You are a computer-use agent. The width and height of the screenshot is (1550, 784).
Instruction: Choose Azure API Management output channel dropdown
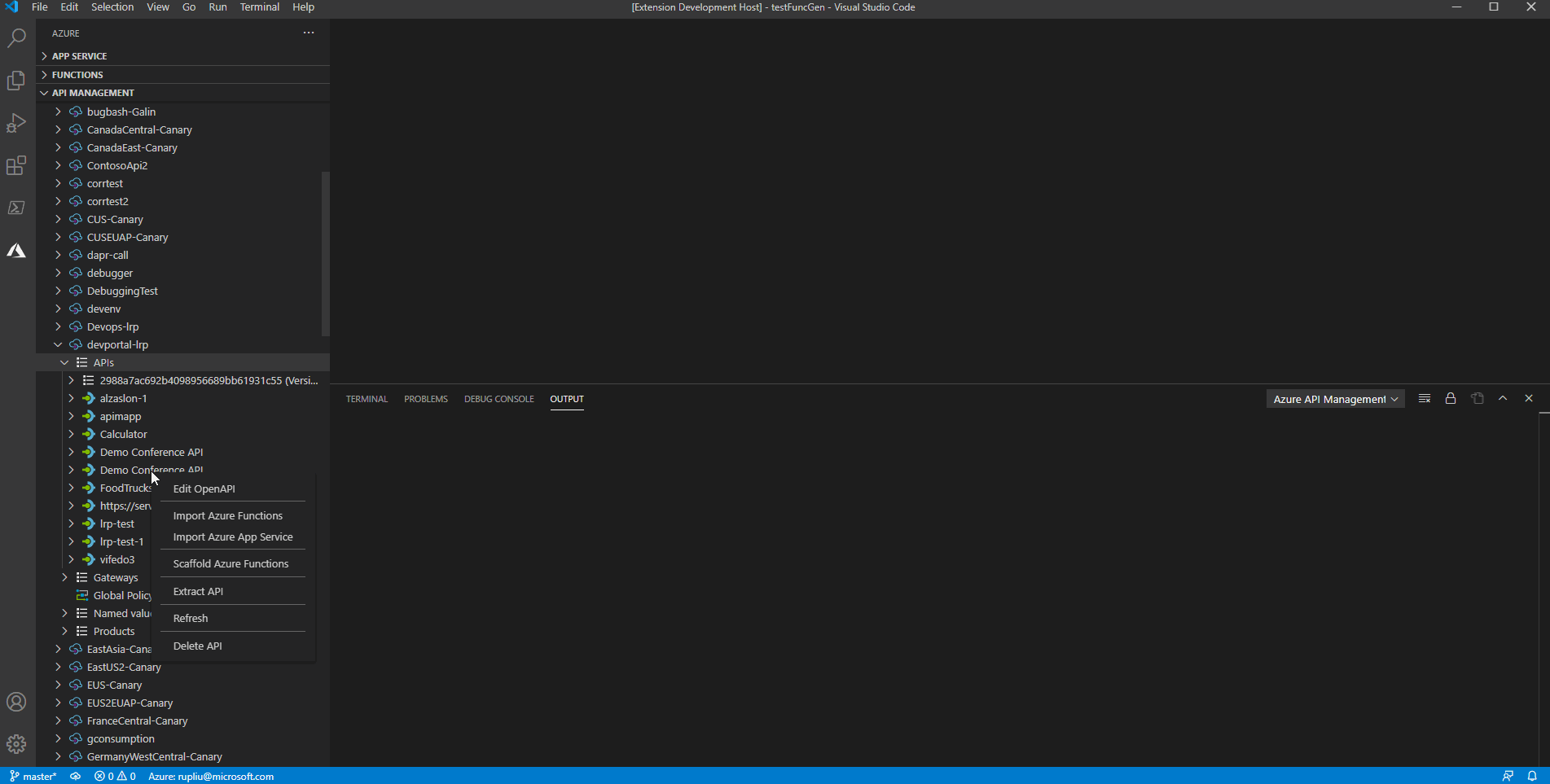1335,399
